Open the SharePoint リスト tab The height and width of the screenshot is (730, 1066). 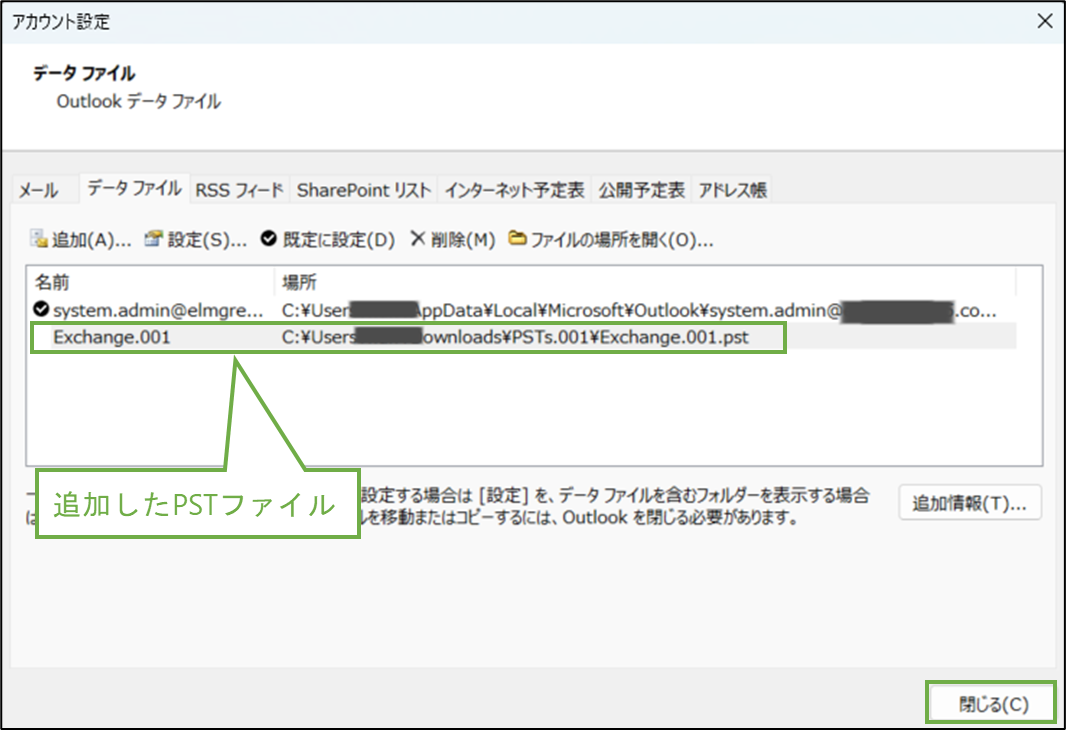(x=364, y=190)
